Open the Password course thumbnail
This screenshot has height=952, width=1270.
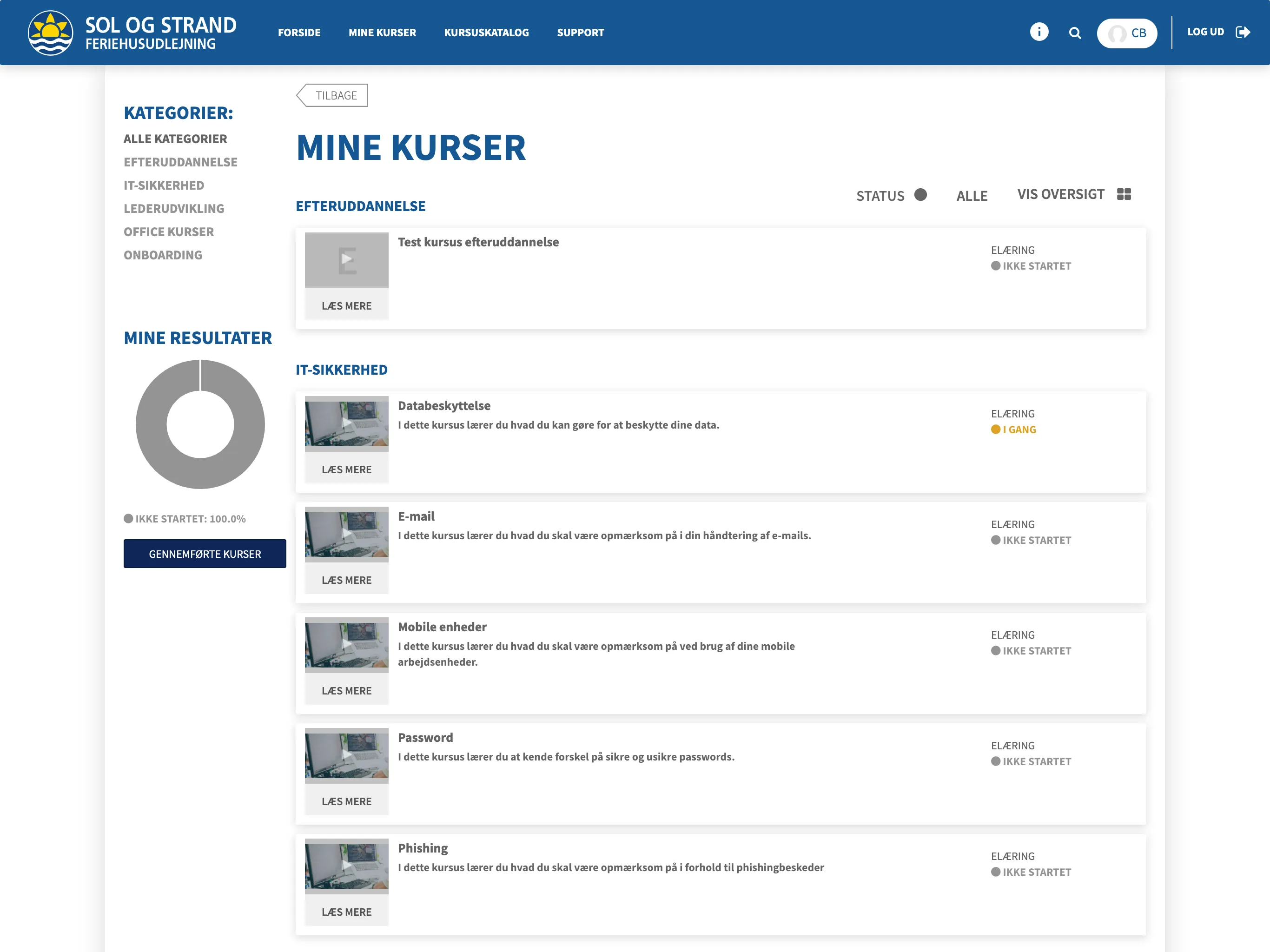point(346,756)
